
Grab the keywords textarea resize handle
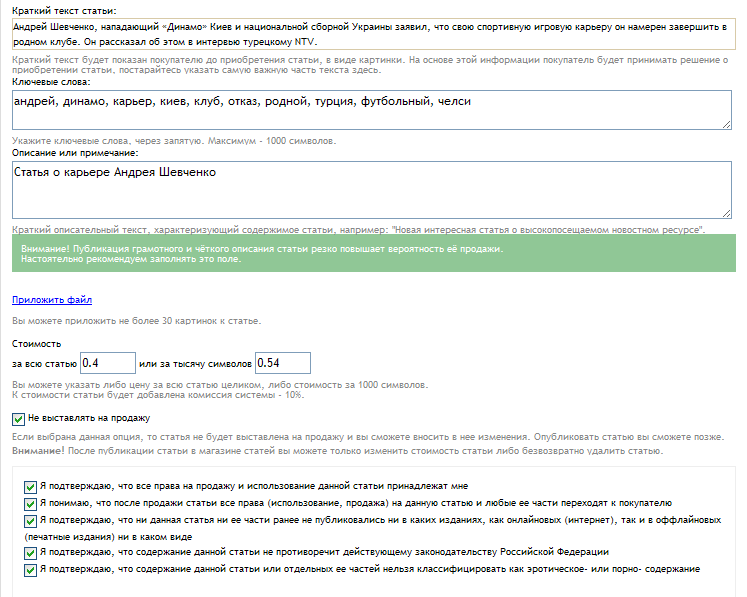click(x=727, y=125)
